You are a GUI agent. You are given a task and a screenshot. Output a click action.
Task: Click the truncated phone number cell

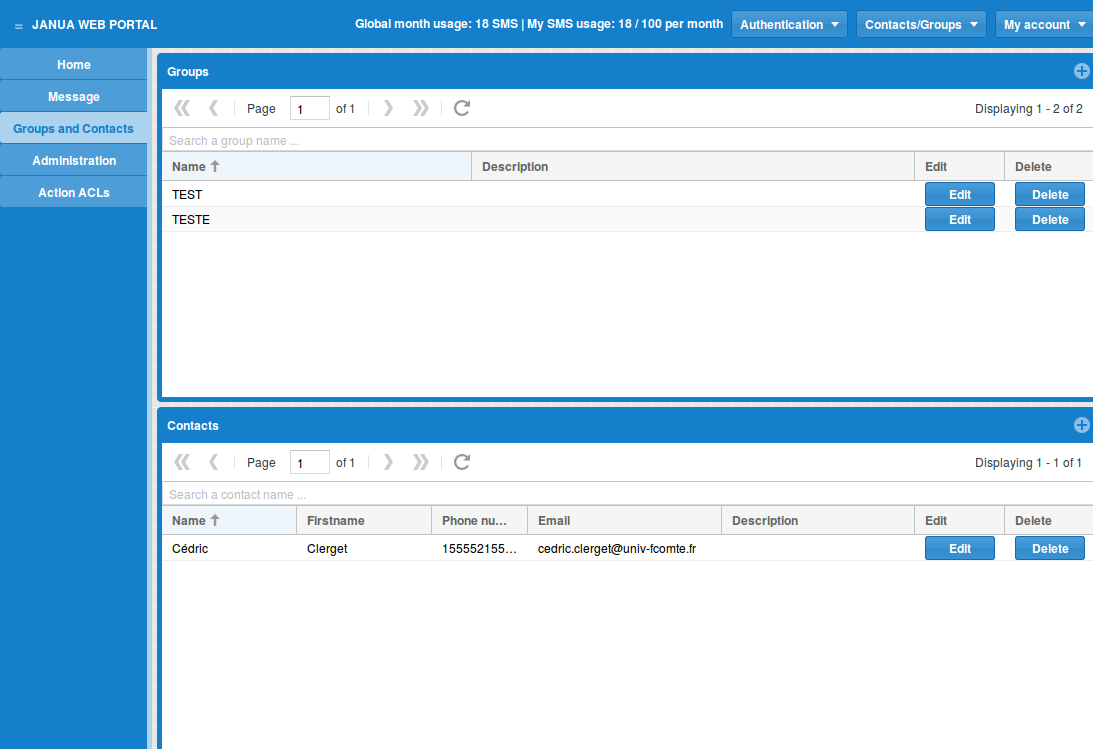(x=480, y=548)
